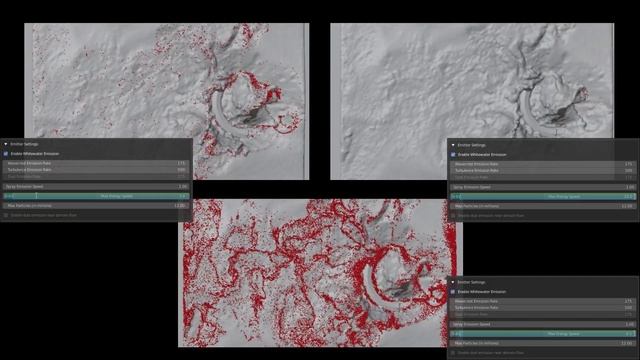The image size is (640, 360).
Task: Toggle Enable Whitewater Emission in left panel
Action: click(x=6, y=154)
